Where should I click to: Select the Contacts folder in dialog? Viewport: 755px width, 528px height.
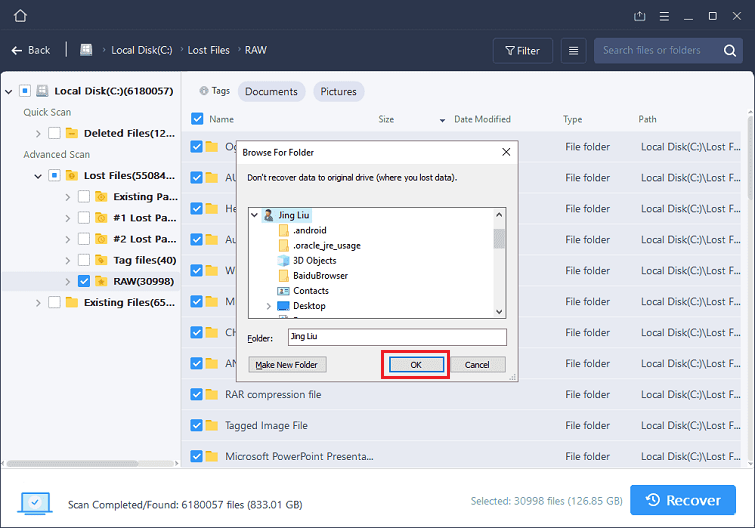[310, 290]
